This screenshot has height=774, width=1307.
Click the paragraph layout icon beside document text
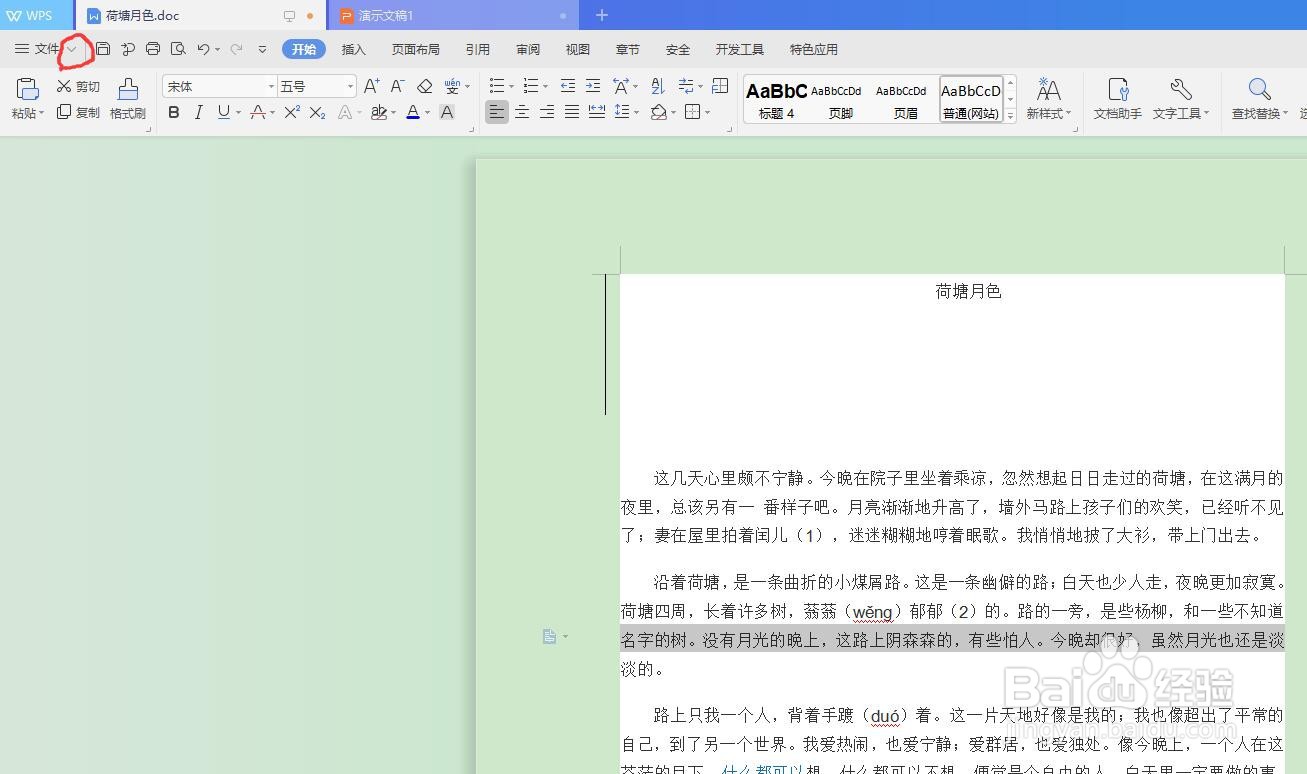pyautogui.click(x=550, y=637)
